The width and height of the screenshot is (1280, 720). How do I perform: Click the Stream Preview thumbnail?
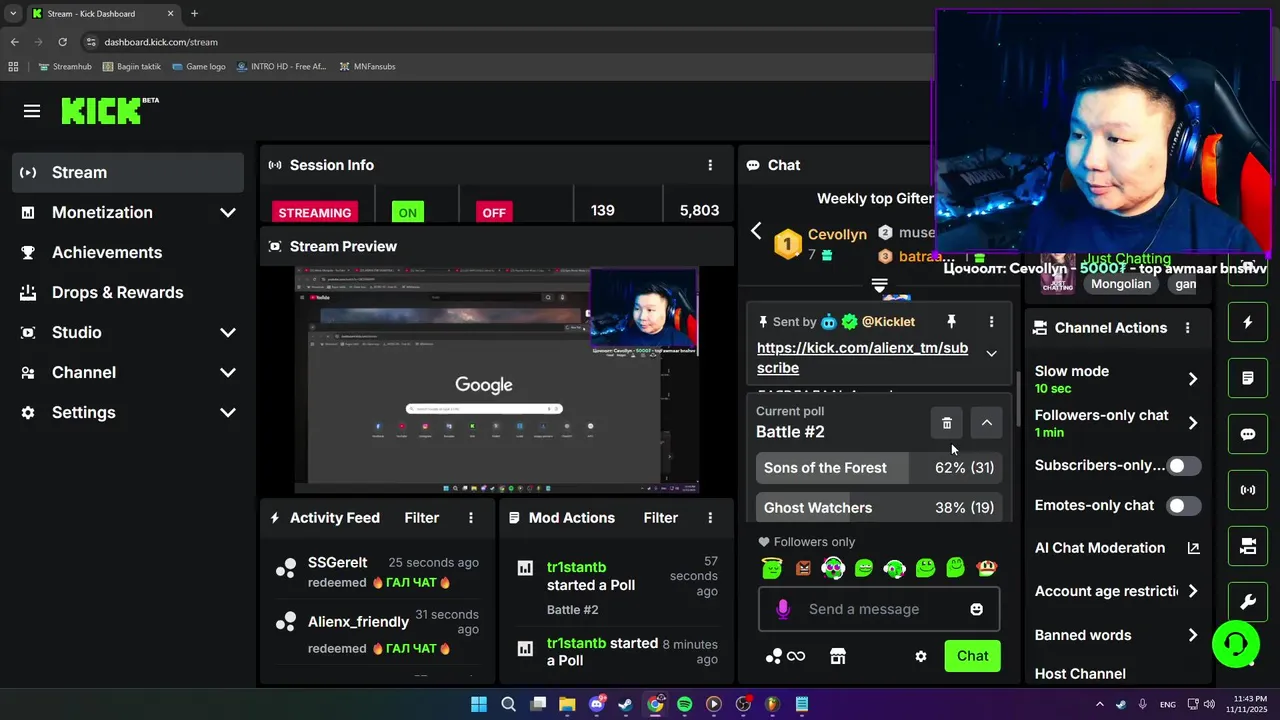[x=497, y=381]
